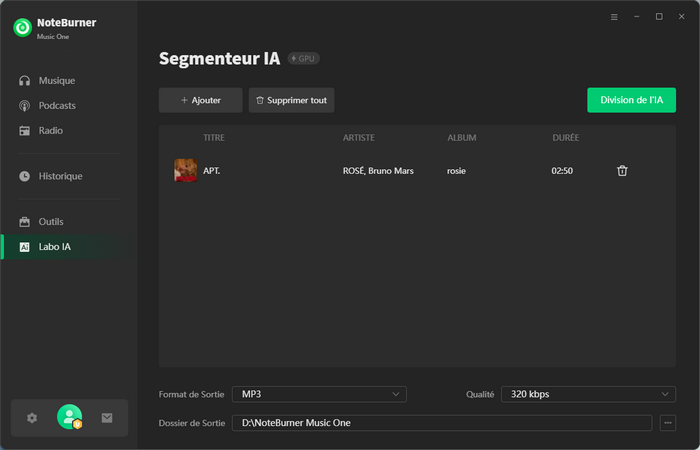Click the NoteBurner logo icon
This screenshot has width=700, height=450.
click(x=22, y=28)
